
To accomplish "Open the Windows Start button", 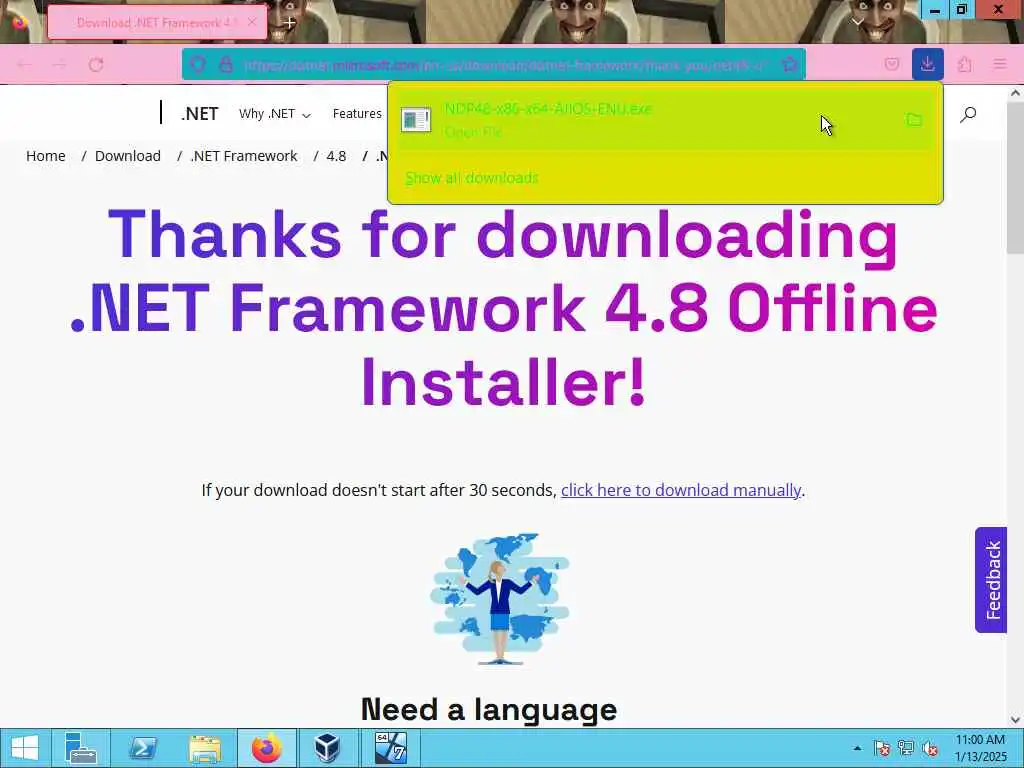I will click(x=25, y=748).
